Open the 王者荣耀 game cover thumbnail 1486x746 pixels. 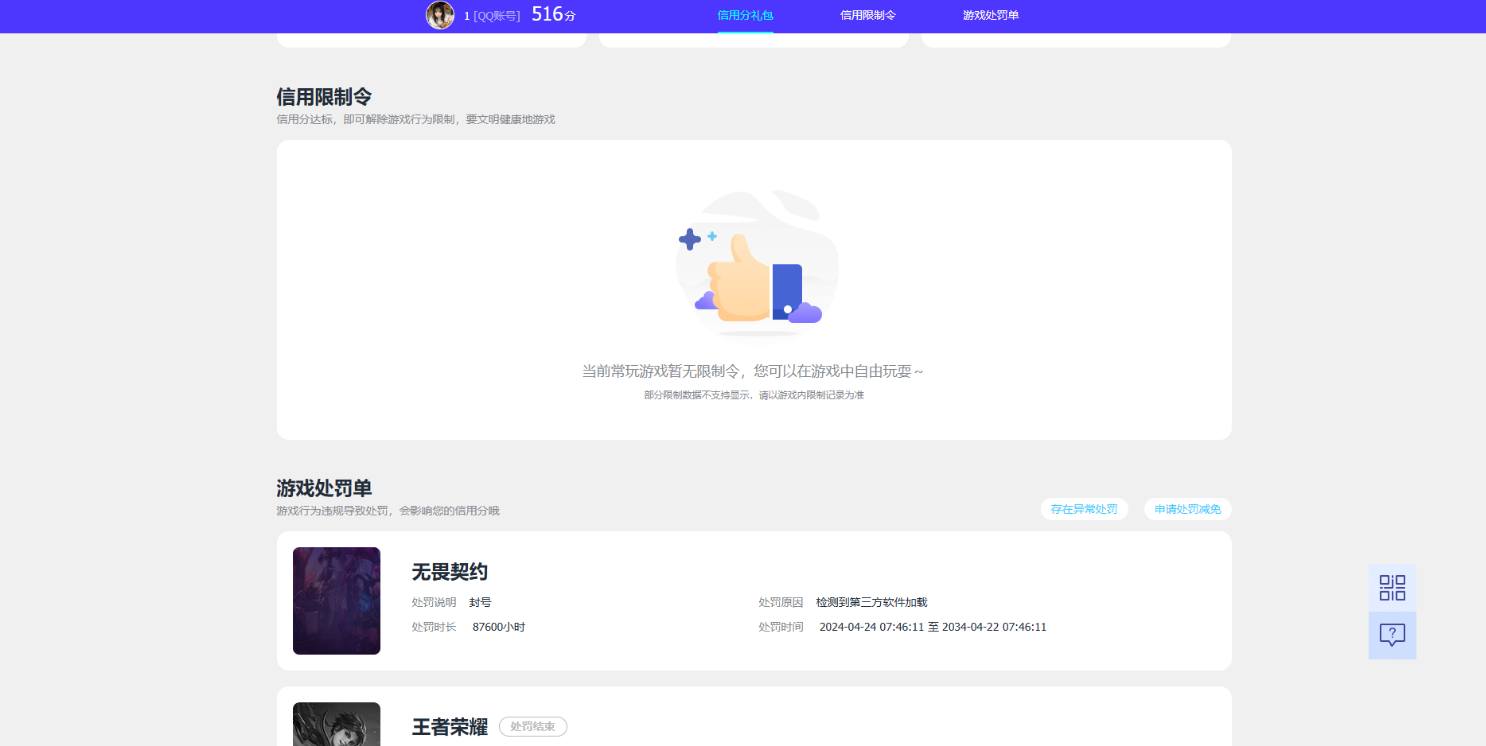click(336, 724)
